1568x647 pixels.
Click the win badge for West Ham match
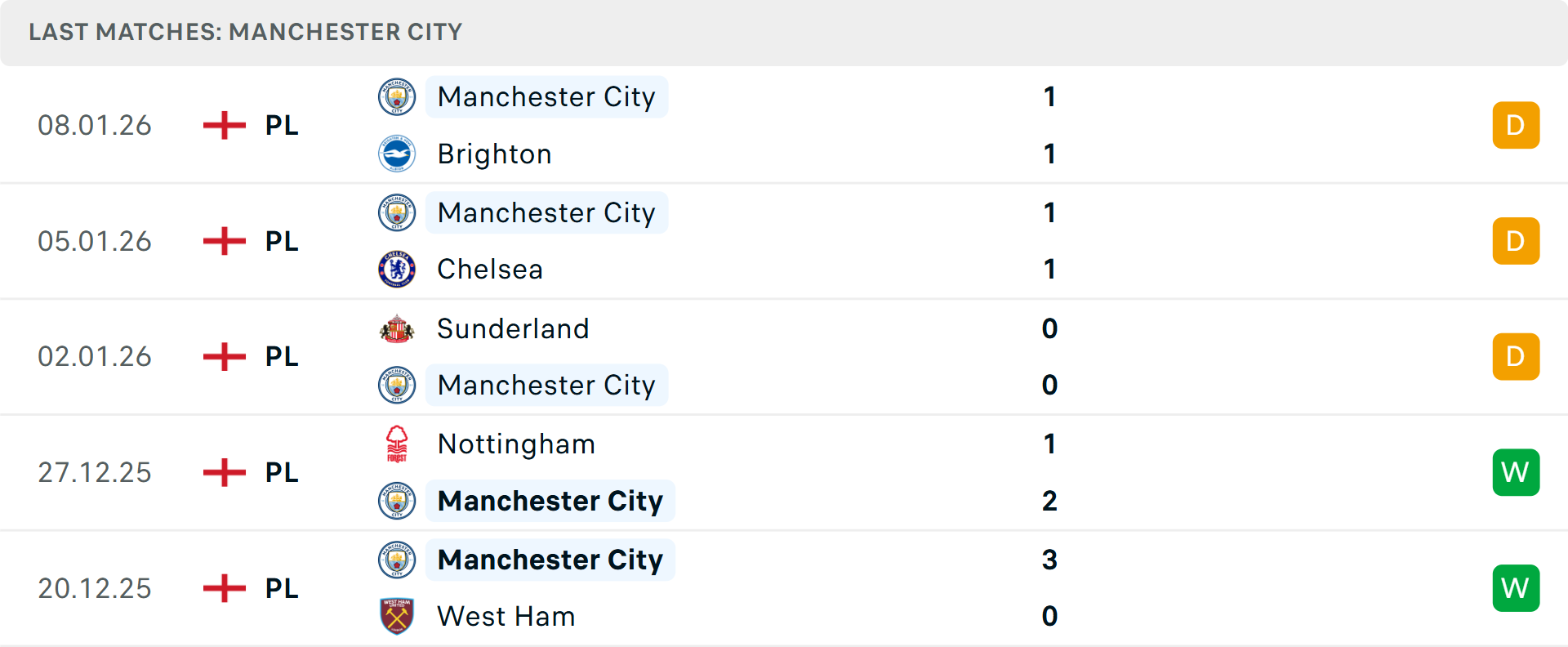1516,588
